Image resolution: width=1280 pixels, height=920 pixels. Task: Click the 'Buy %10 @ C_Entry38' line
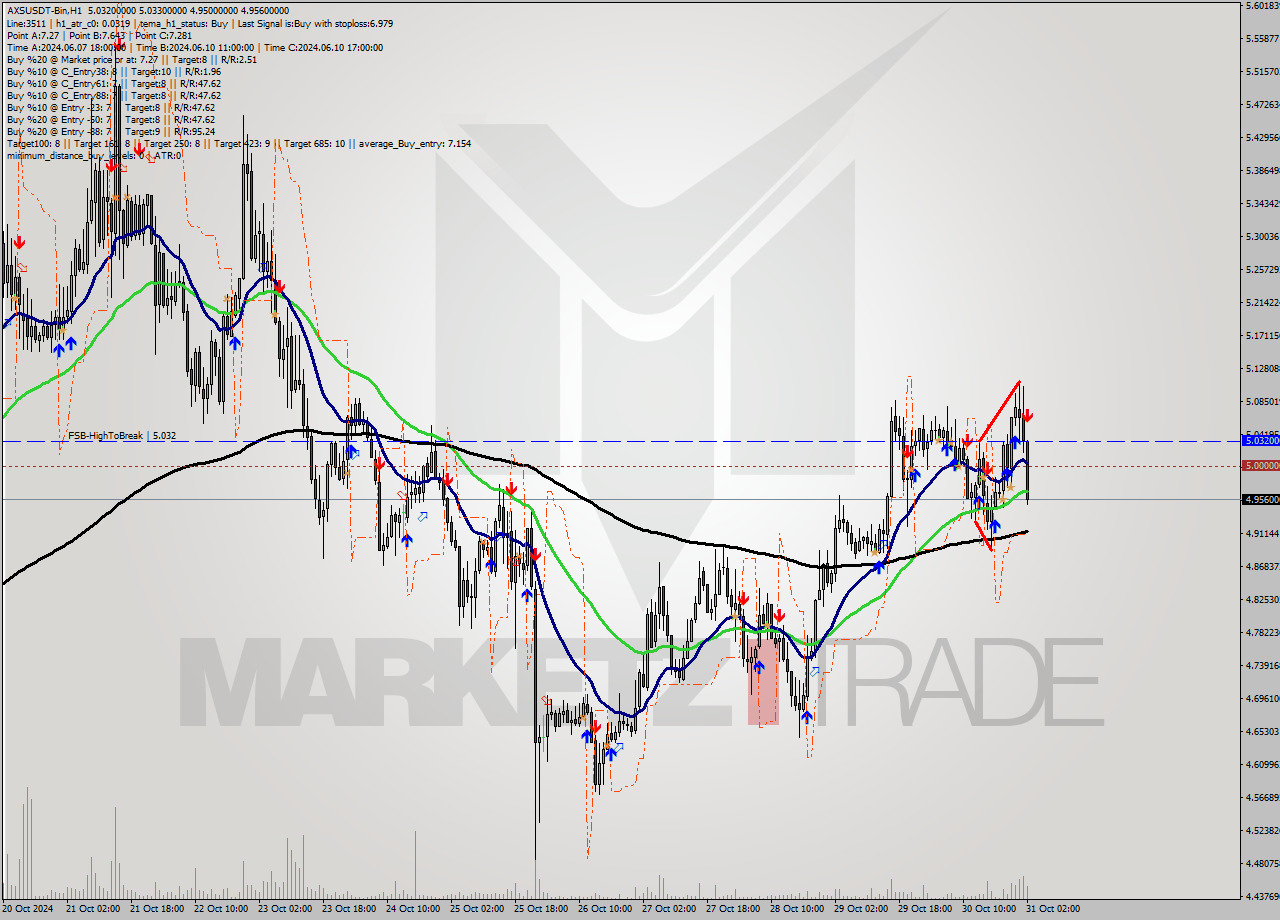tap(114, 71)
